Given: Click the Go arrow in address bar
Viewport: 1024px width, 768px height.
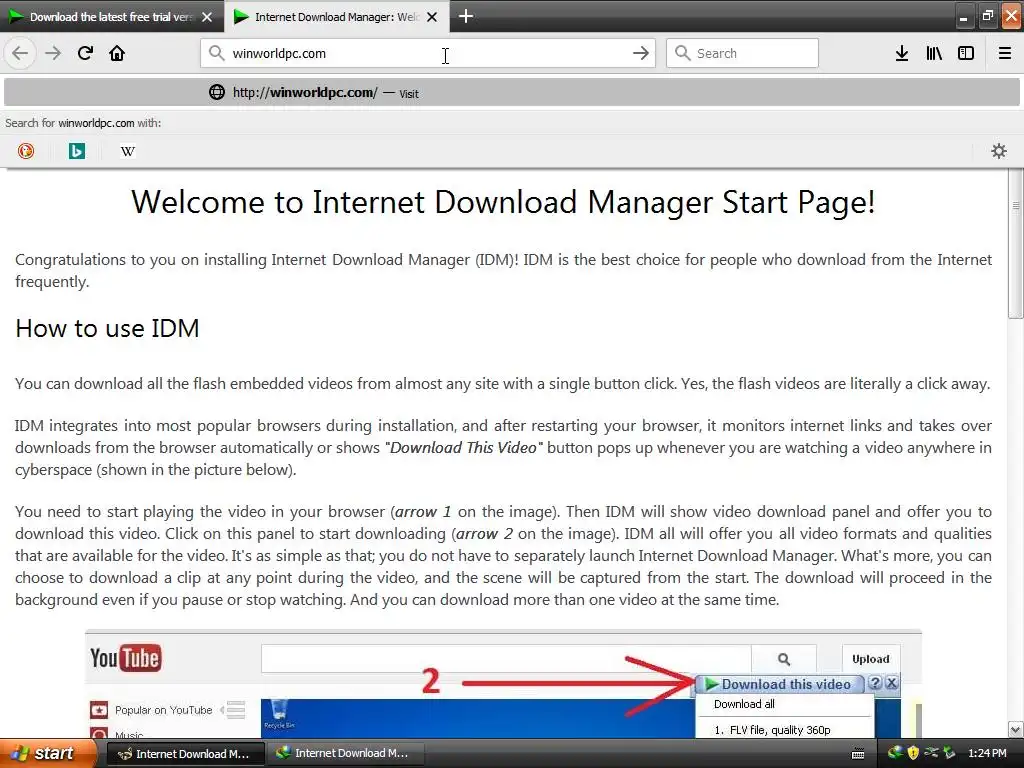Looking at the screenshot, I should (641, 53).
